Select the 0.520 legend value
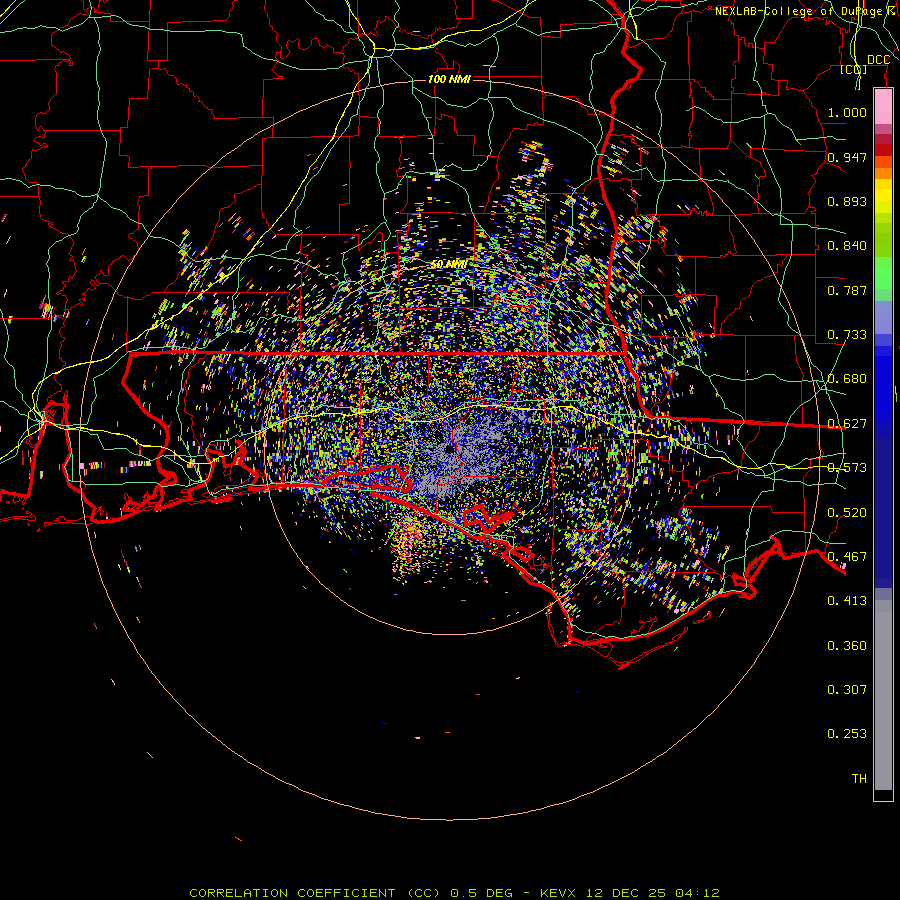 click(847, 513)
